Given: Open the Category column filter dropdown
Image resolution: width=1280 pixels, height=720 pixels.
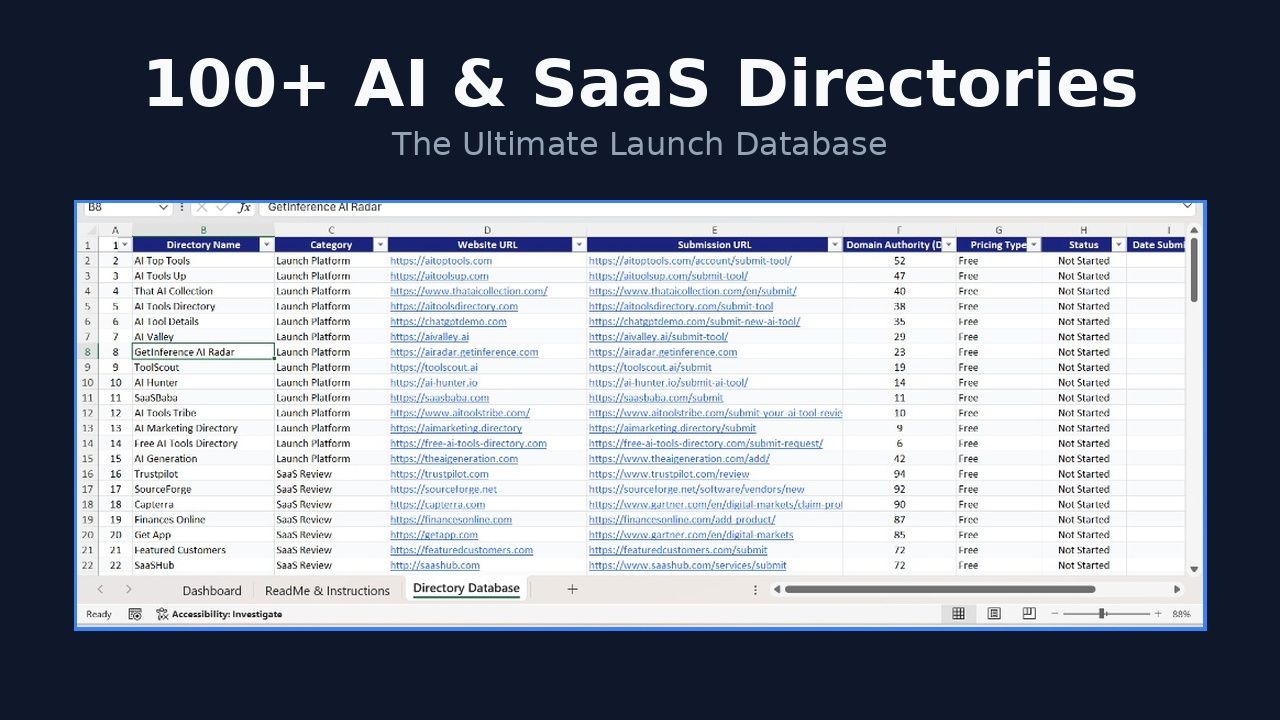Looking at the screenshot, I should coord(380,245).
